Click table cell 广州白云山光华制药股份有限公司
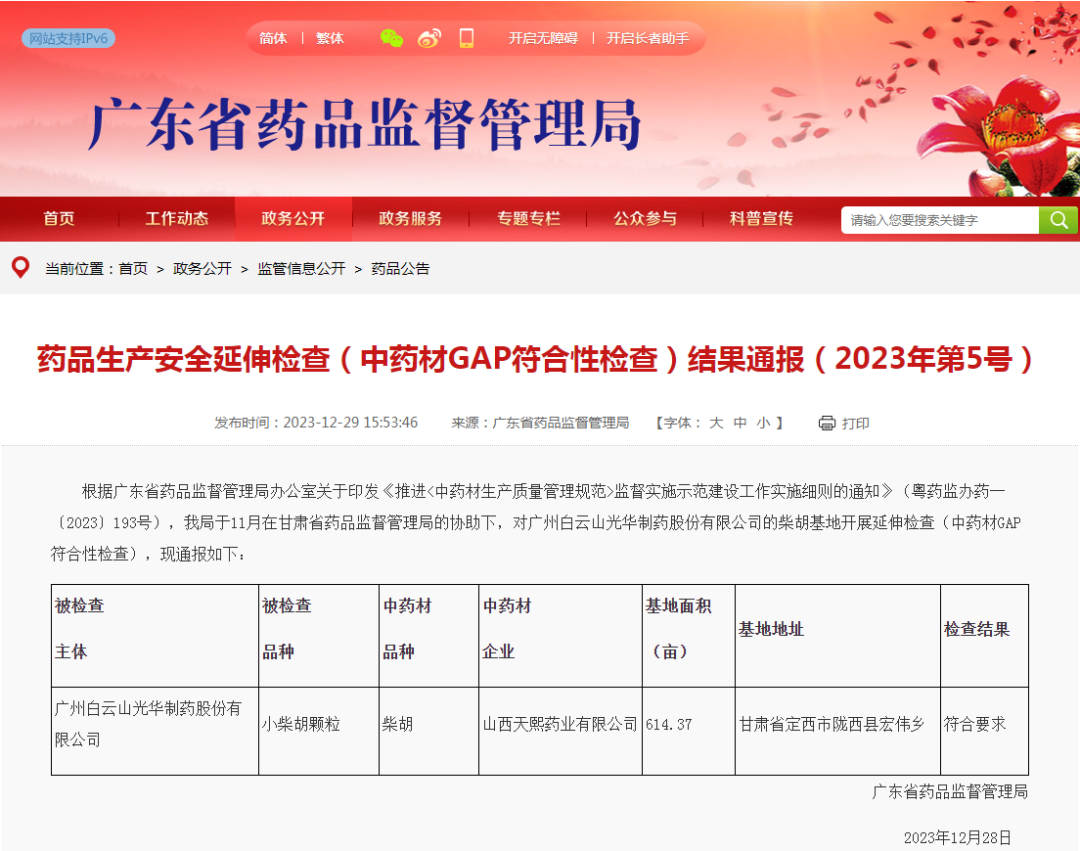 [155, 731]
